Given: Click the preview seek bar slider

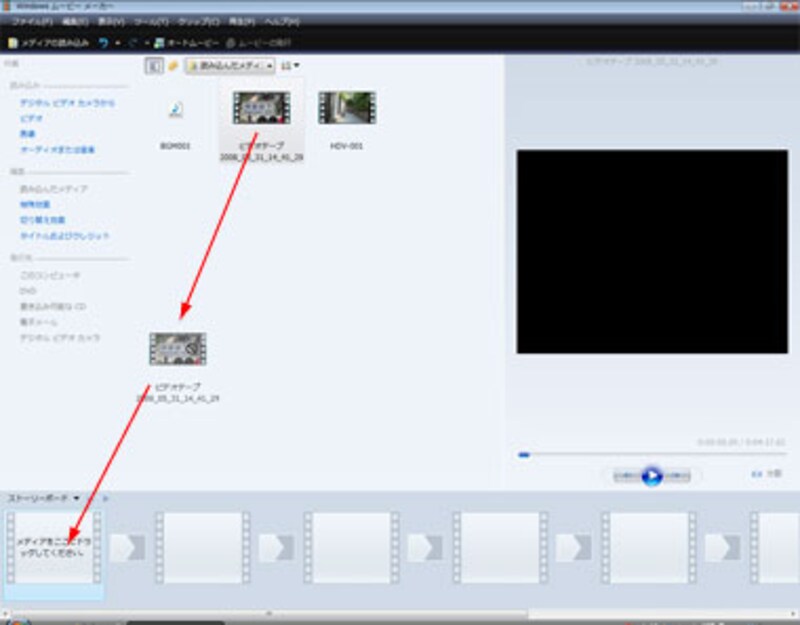Looking at the screenshot, I should click(524, 455).
